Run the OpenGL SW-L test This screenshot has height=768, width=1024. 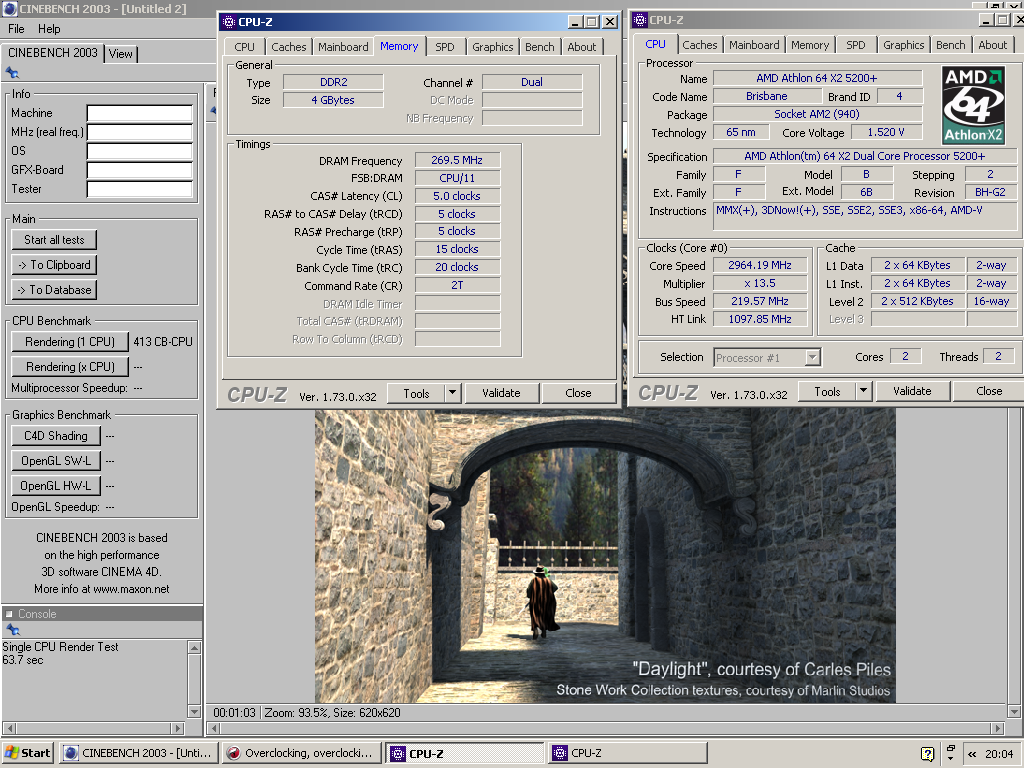click(x=56, y=461)
